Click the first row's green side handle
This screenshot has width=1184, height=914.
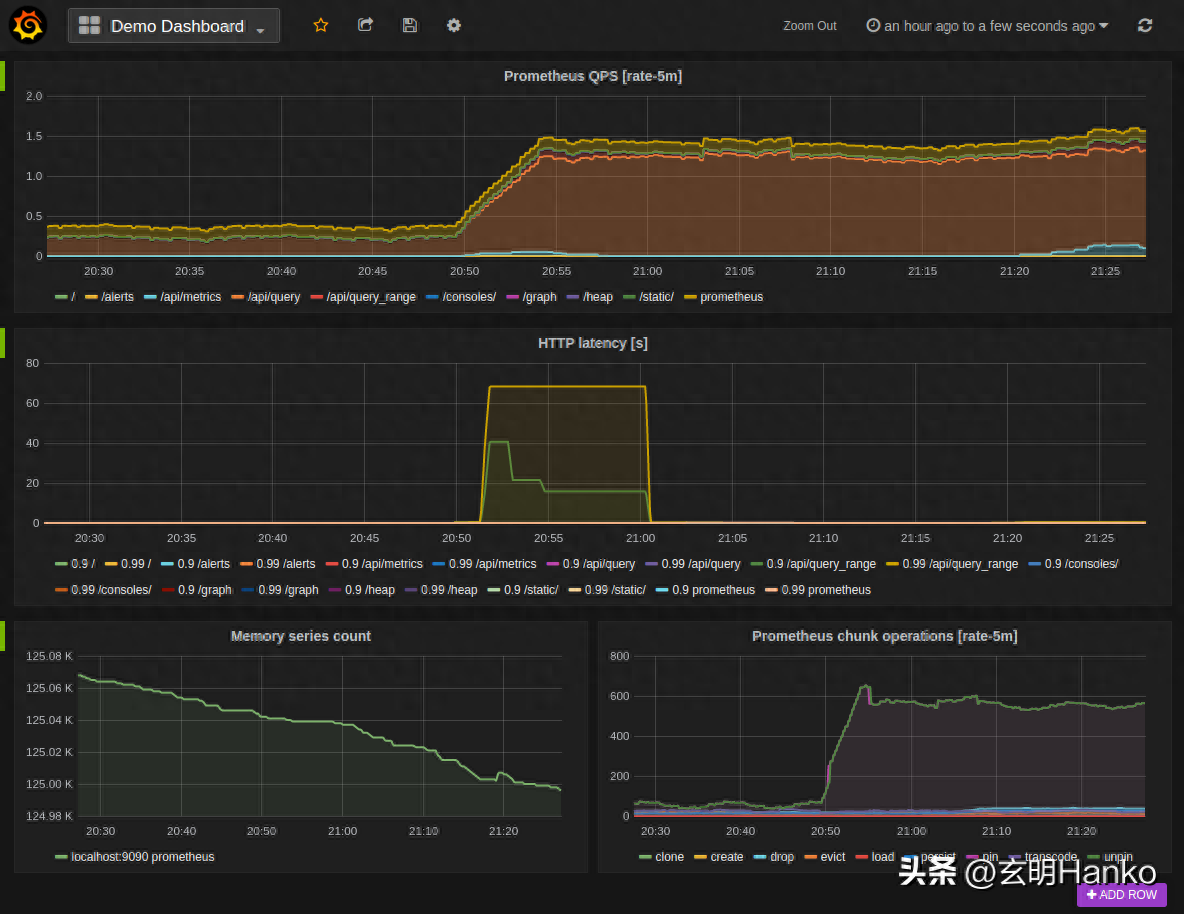(x=3, y=76)
